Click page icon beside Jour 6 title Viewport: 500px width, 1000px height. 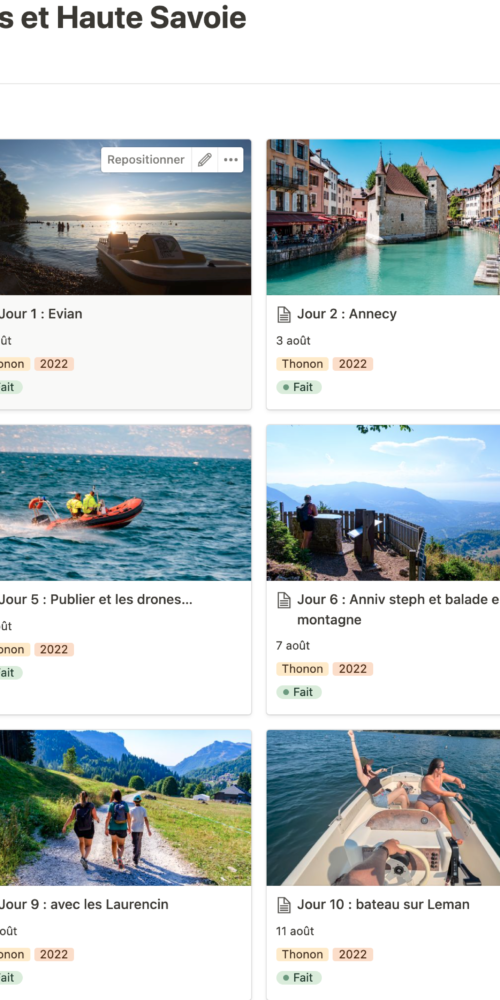coord(284,599)
